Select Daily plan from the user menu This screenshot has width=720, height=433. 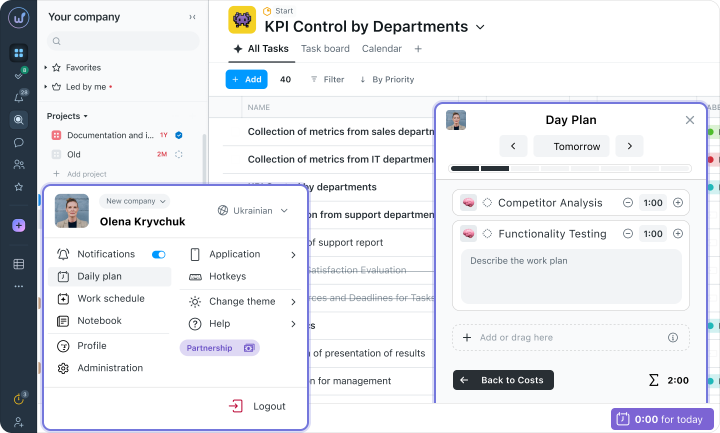99,276
